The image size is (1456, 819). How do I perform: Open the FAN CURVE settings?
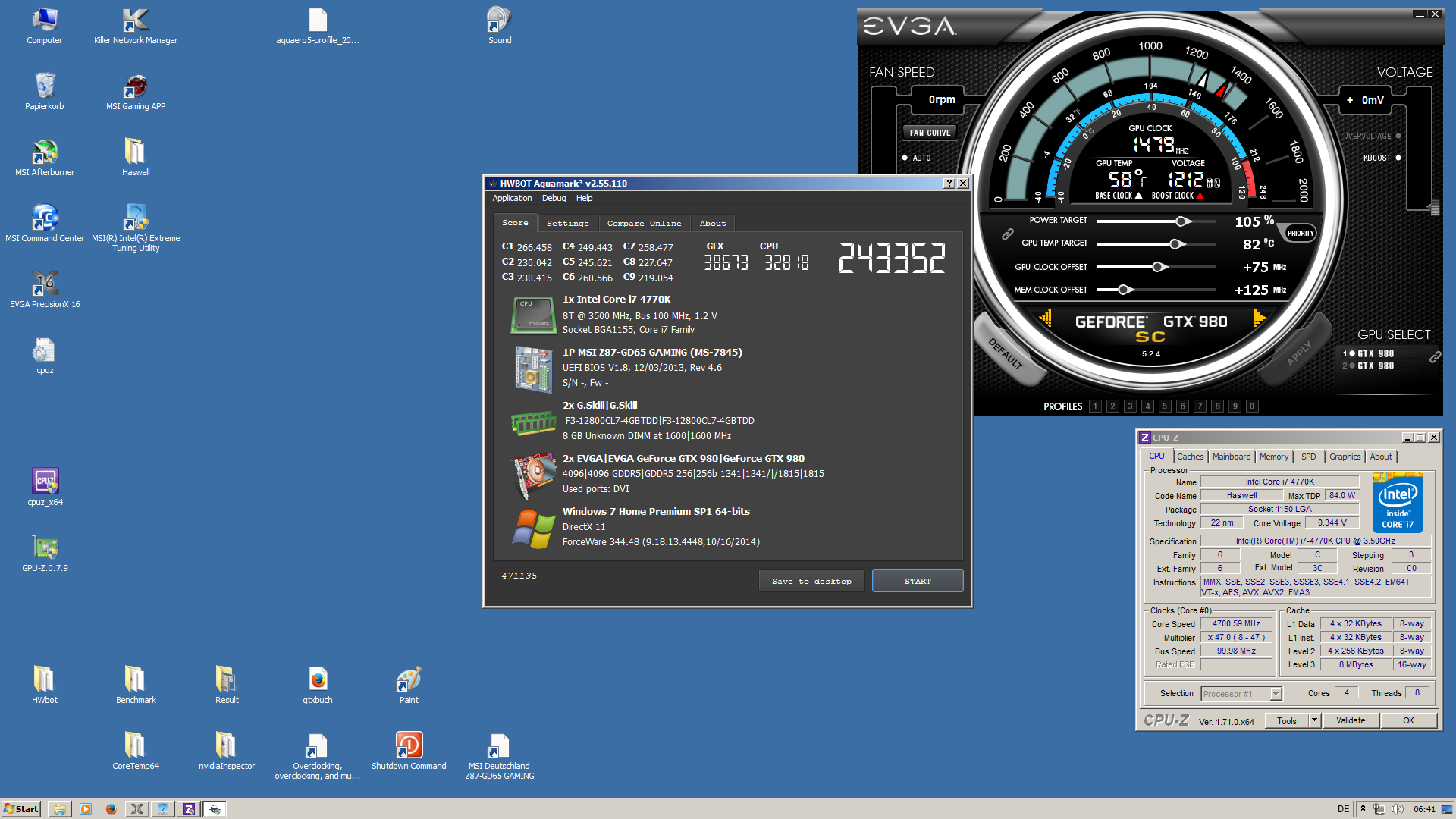click(x=930, y=133)
